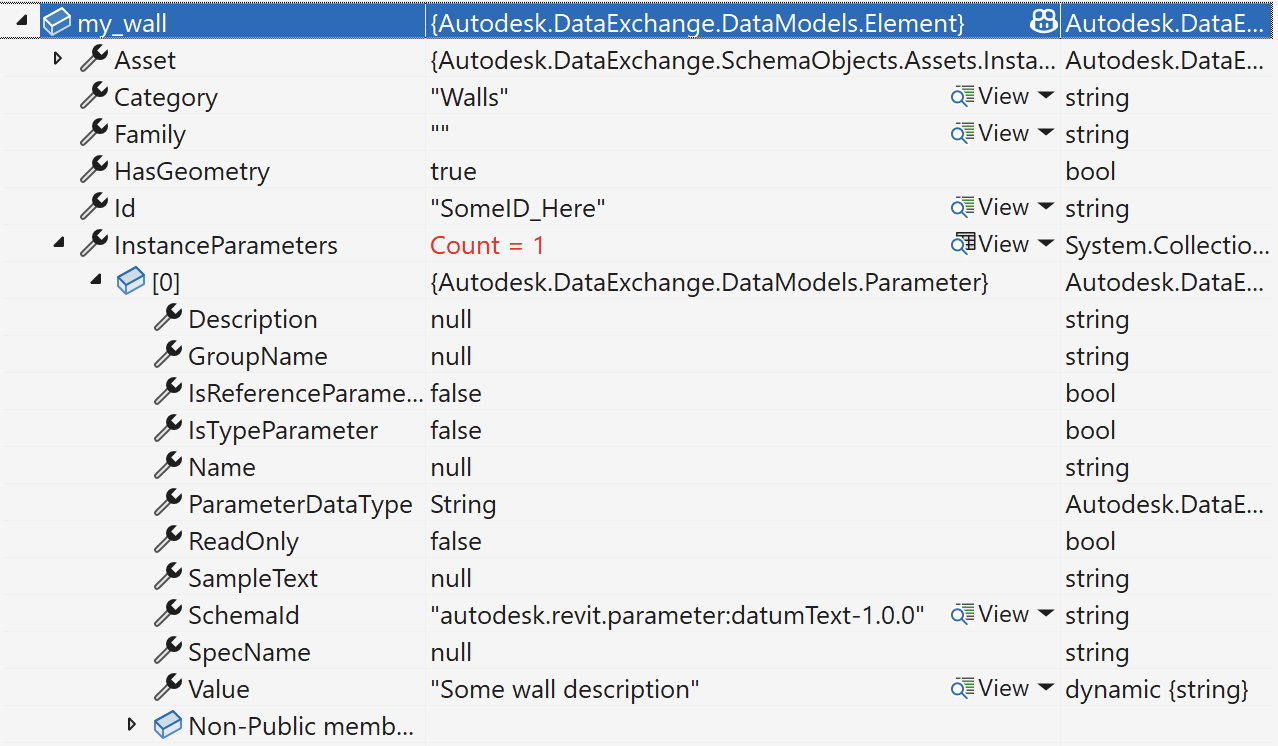Collapse the my_wall root node
The image size is (1278, 746).
coord(23,22)
